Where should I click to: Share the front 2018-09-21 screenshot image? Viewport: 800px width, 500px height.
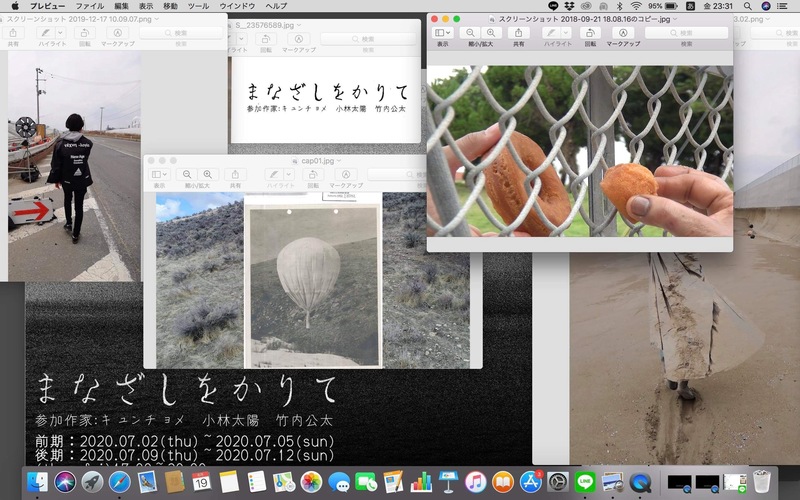518,33
